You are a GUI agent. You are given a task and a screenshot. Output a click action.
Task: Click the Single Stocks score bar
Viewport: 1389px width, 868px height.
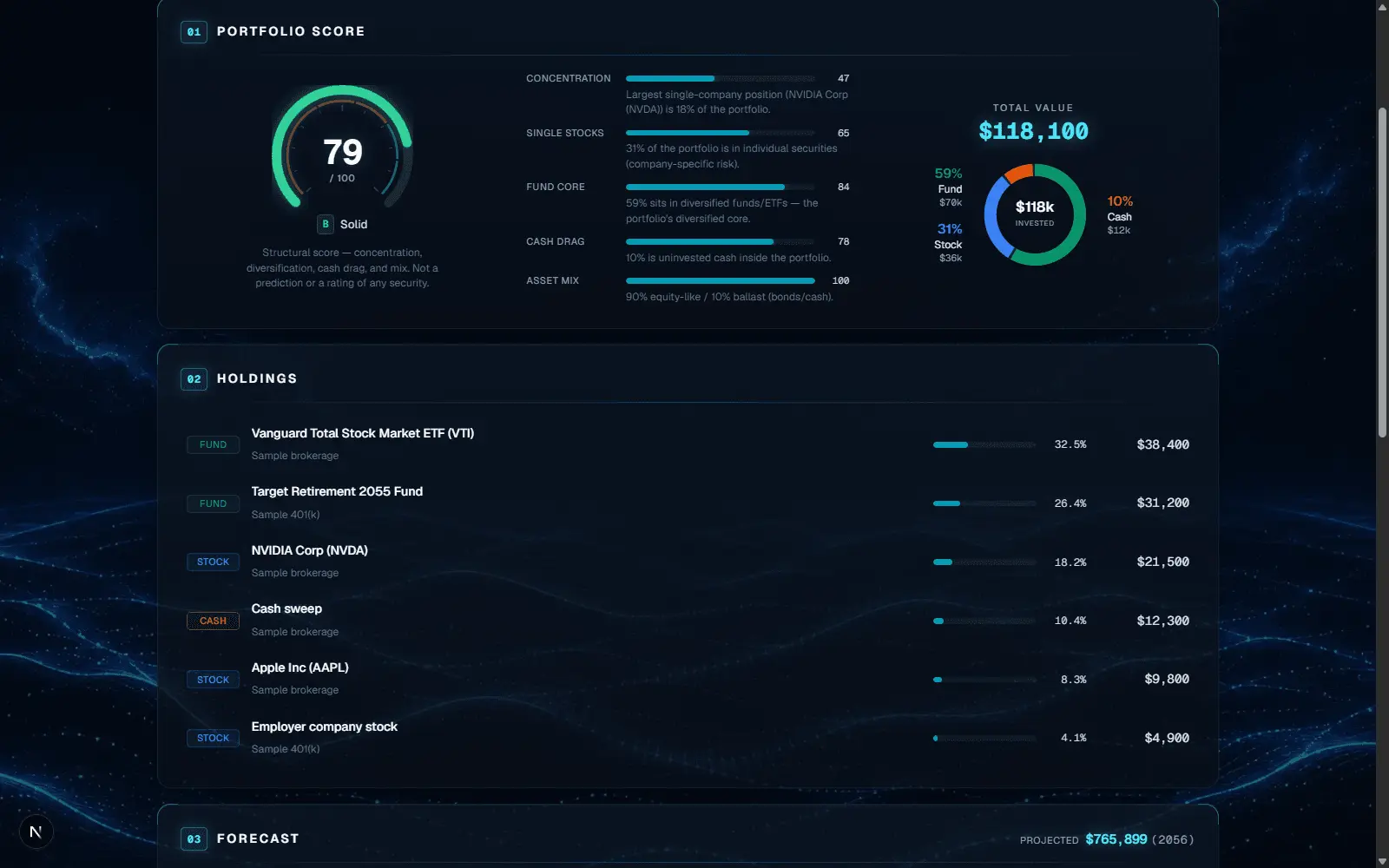point(720,133)
